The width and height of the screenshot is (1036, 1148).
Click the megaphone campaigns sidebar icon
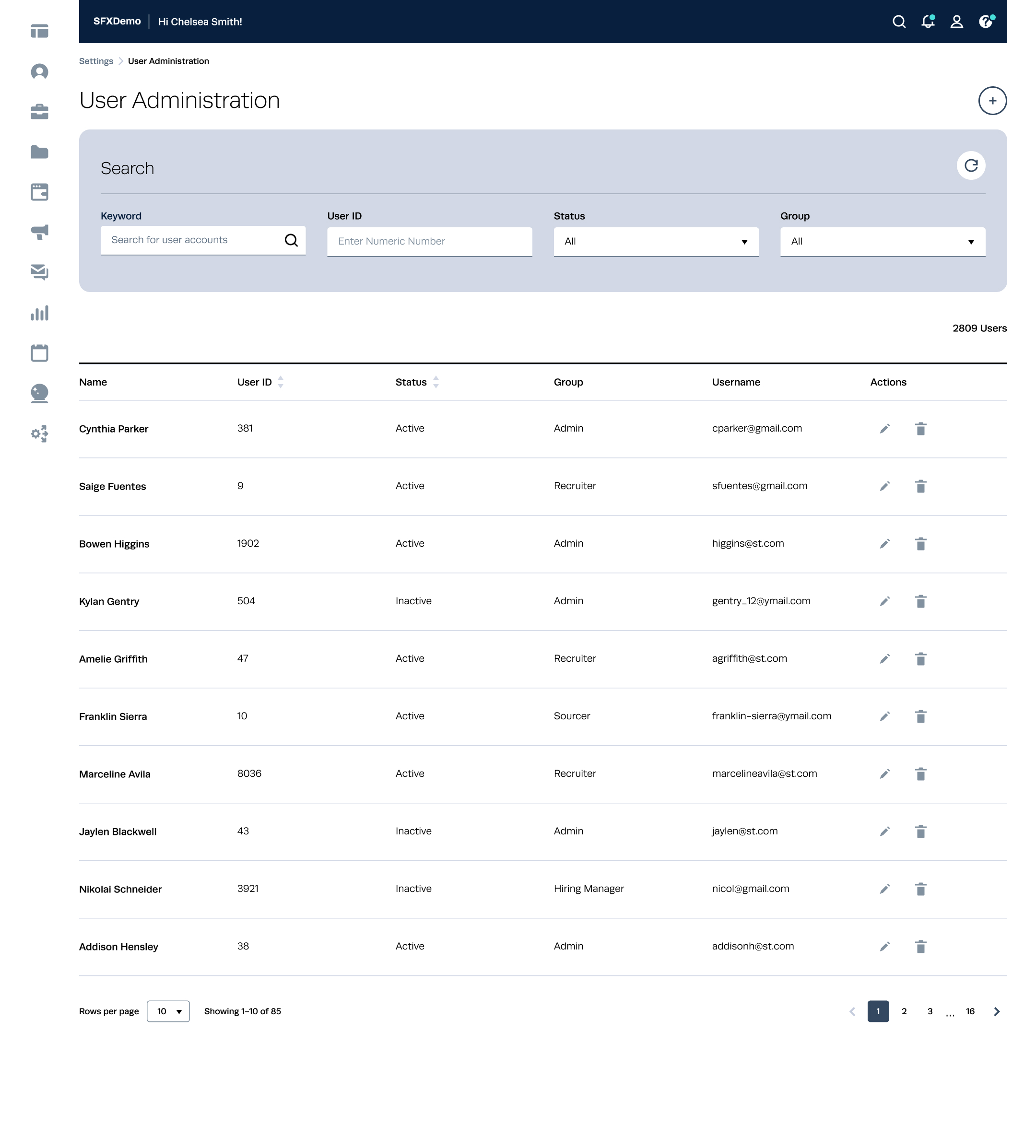tap(39, 232)
